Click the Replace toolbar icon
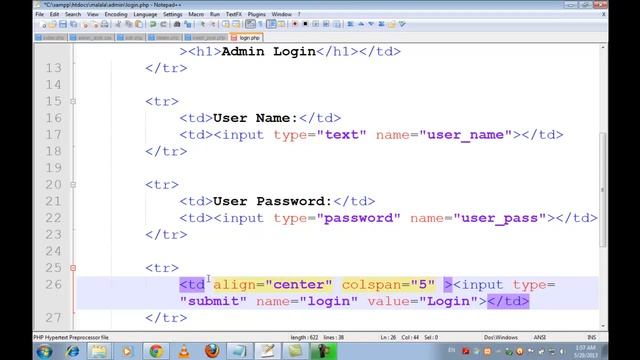640x360 pixels. (x=188, y=24)
